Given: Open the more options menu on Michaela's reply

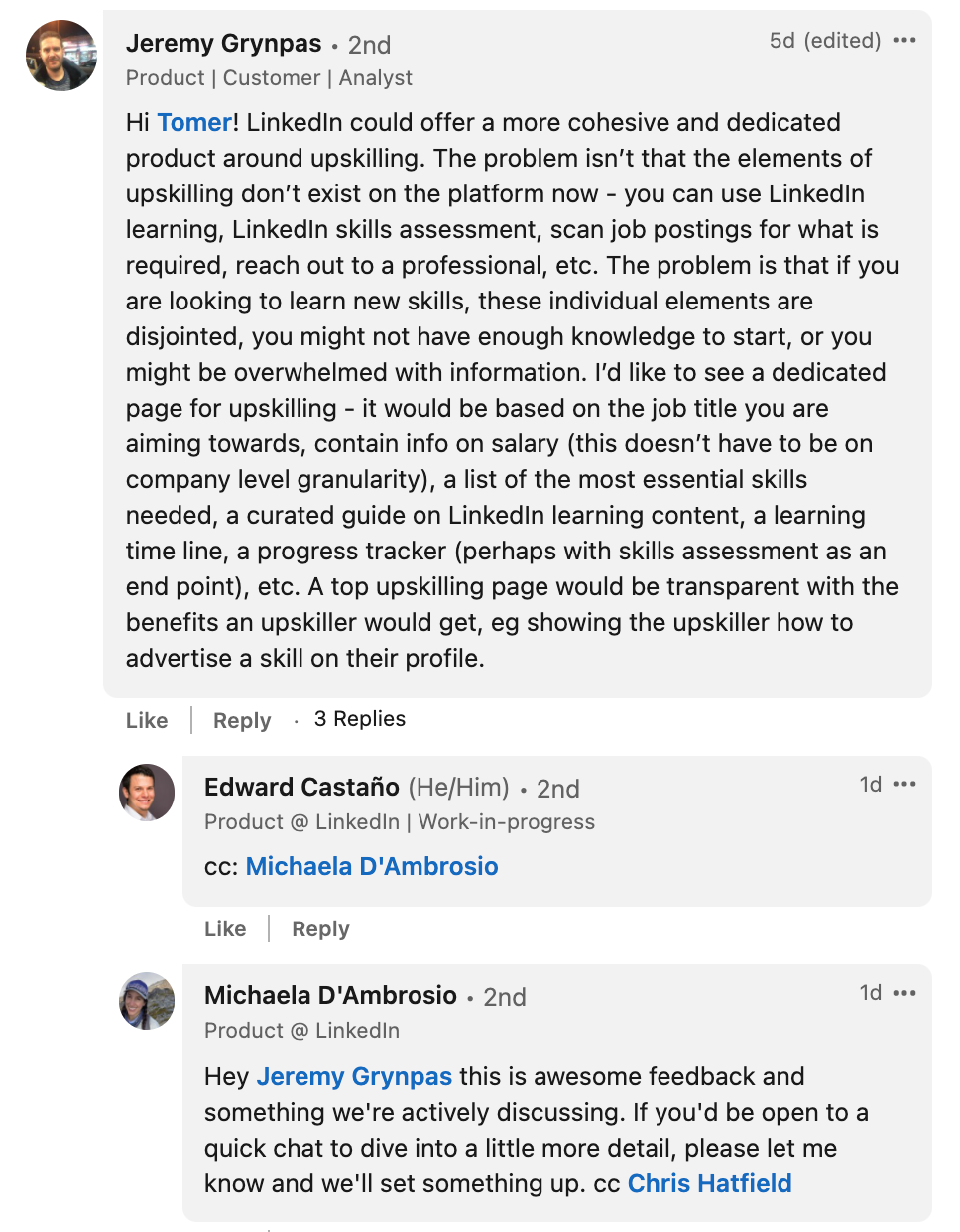Looking at the screenshot, I should point(904,993).
